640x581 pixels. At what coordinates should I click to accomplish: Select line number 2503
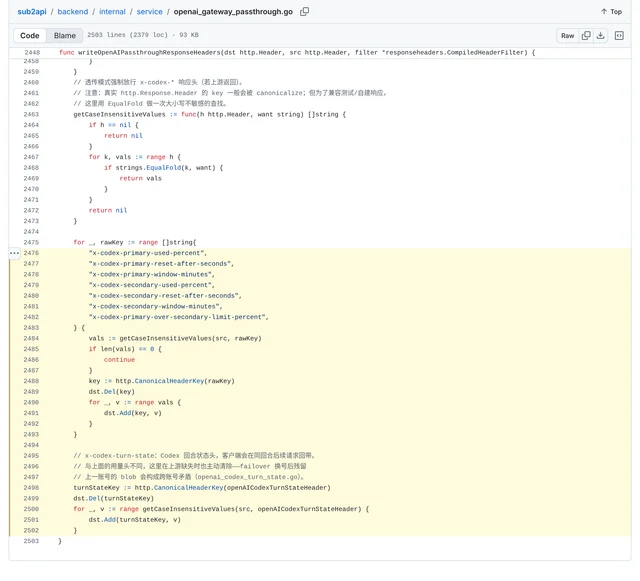click(x=31, y=541)
